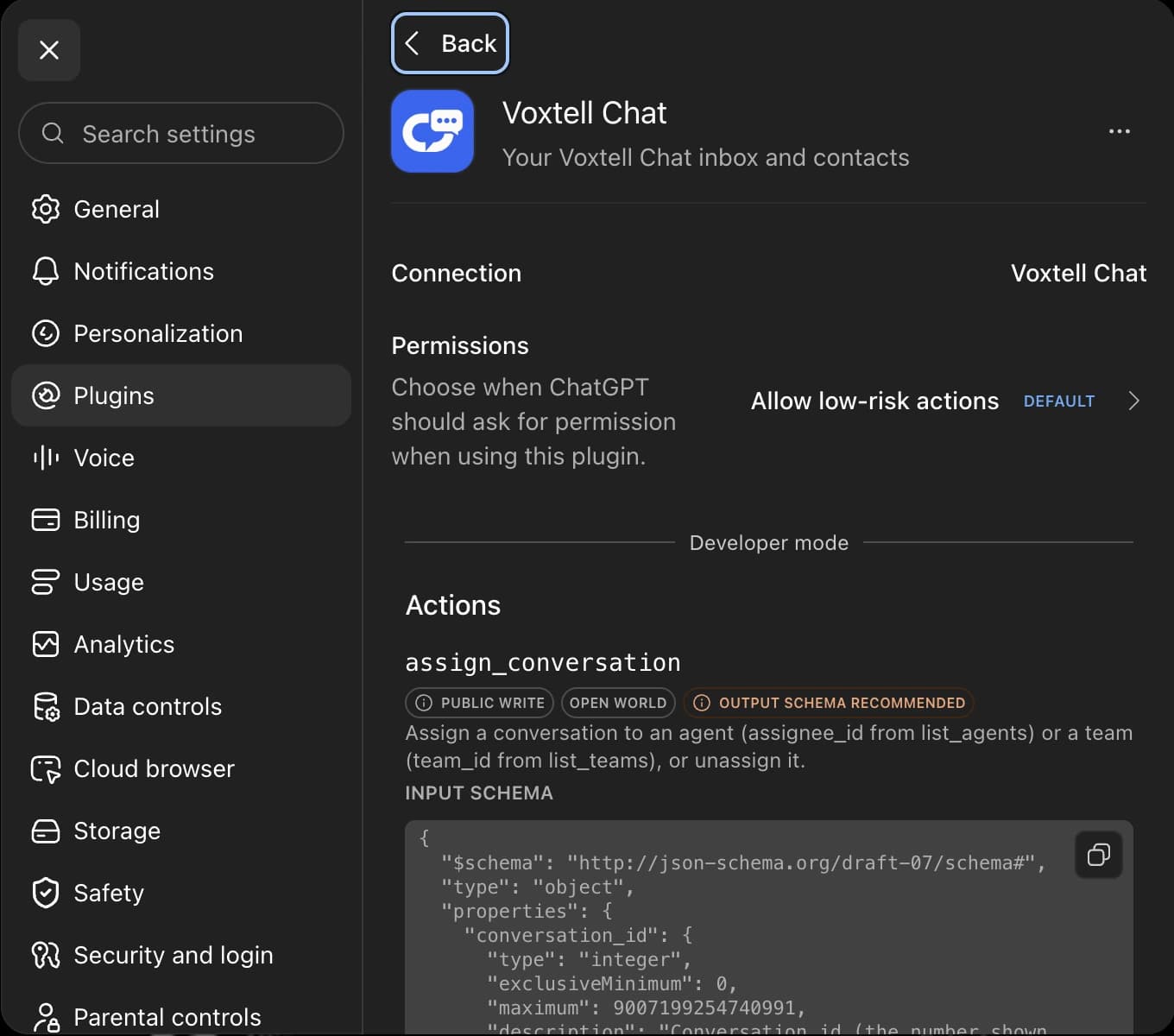Click the Search settings field
Image resolution: width=1174 pixels, height=1036 pixels.
181,134
